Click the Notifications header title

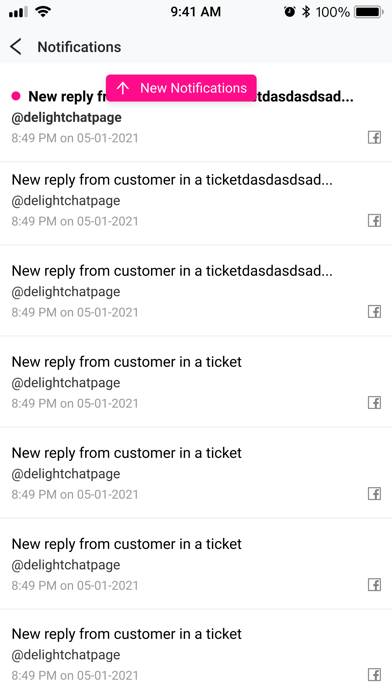[x=79, y=47]
